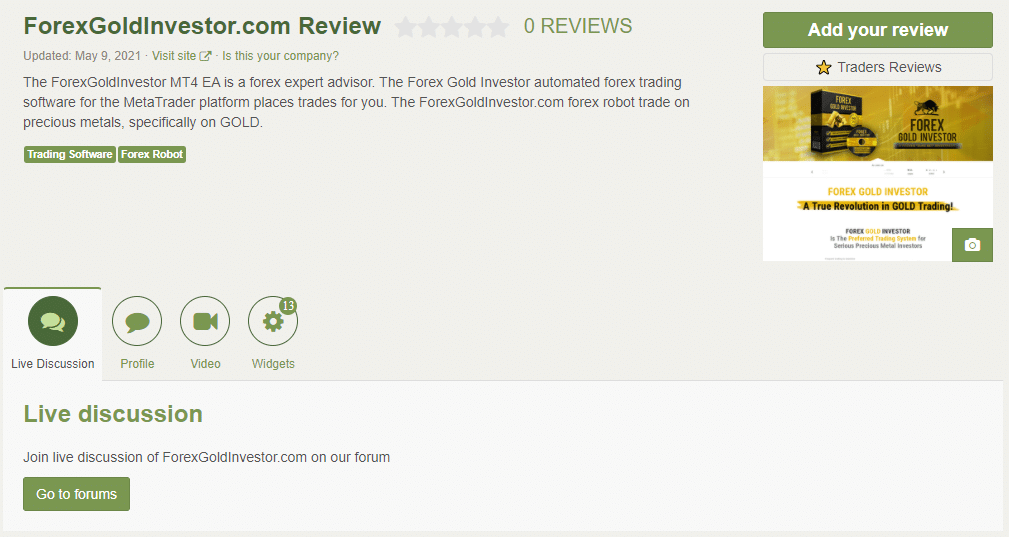Follow the Visit site link
The width and height of the screenshot is (1009, 537).
pyautogui.click(x=174, y=56)
